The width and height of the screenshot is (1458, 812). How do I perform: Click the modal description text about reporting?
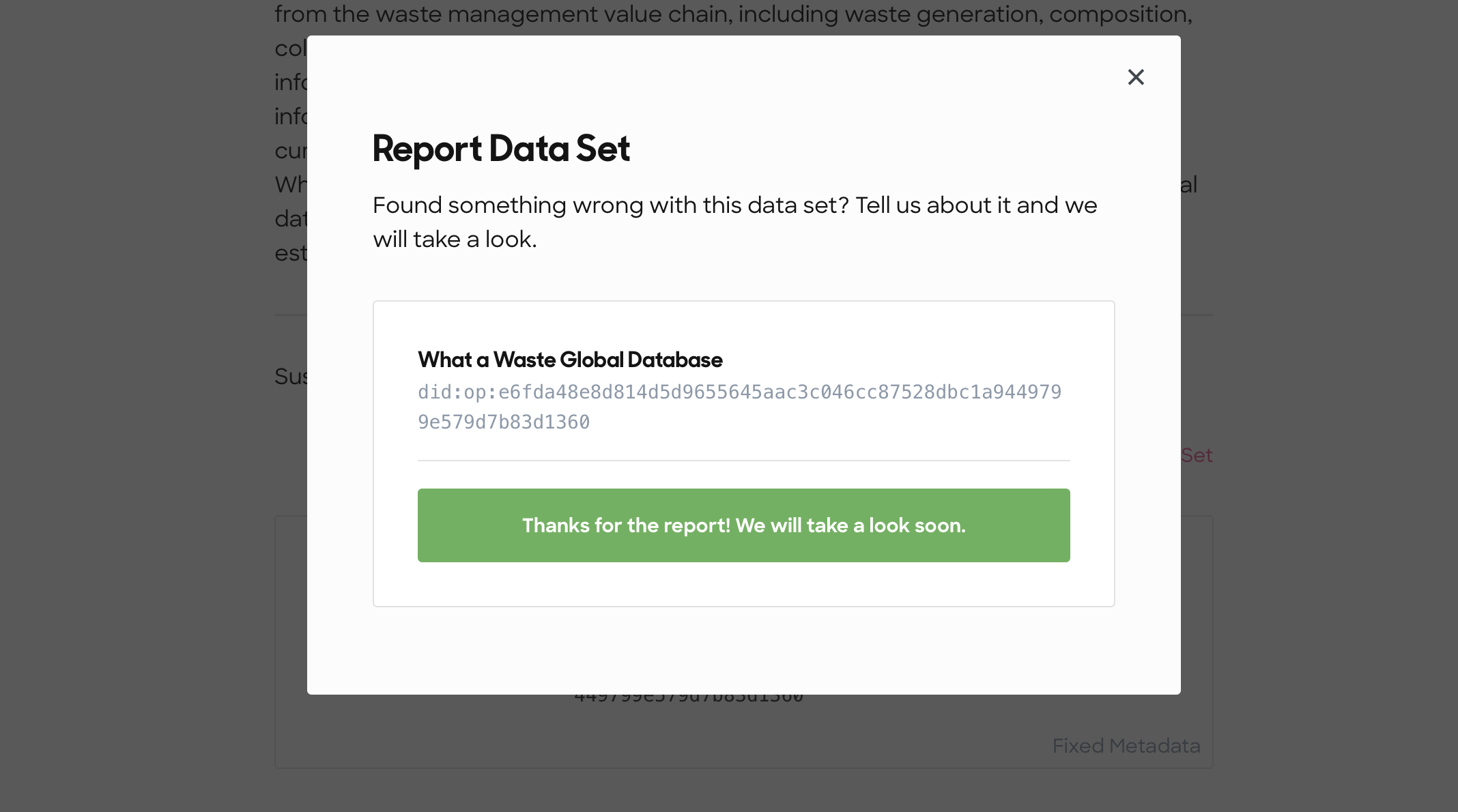[x=734, y=221]
